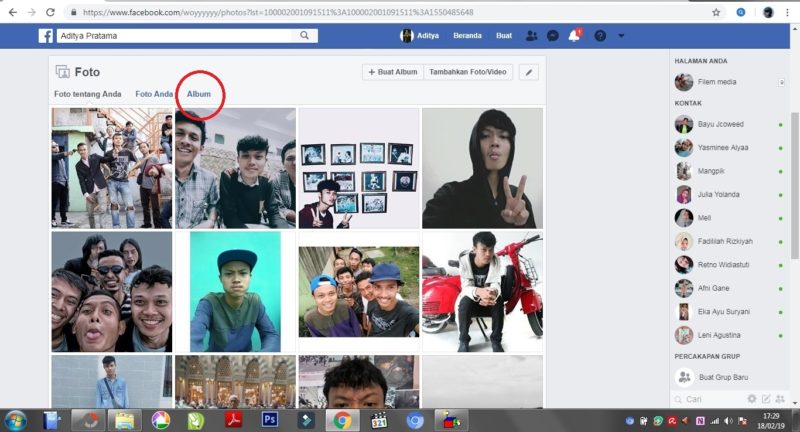Screen dimensions: 800x432
Task: Open chat with Meli
Action: point(705,218)
